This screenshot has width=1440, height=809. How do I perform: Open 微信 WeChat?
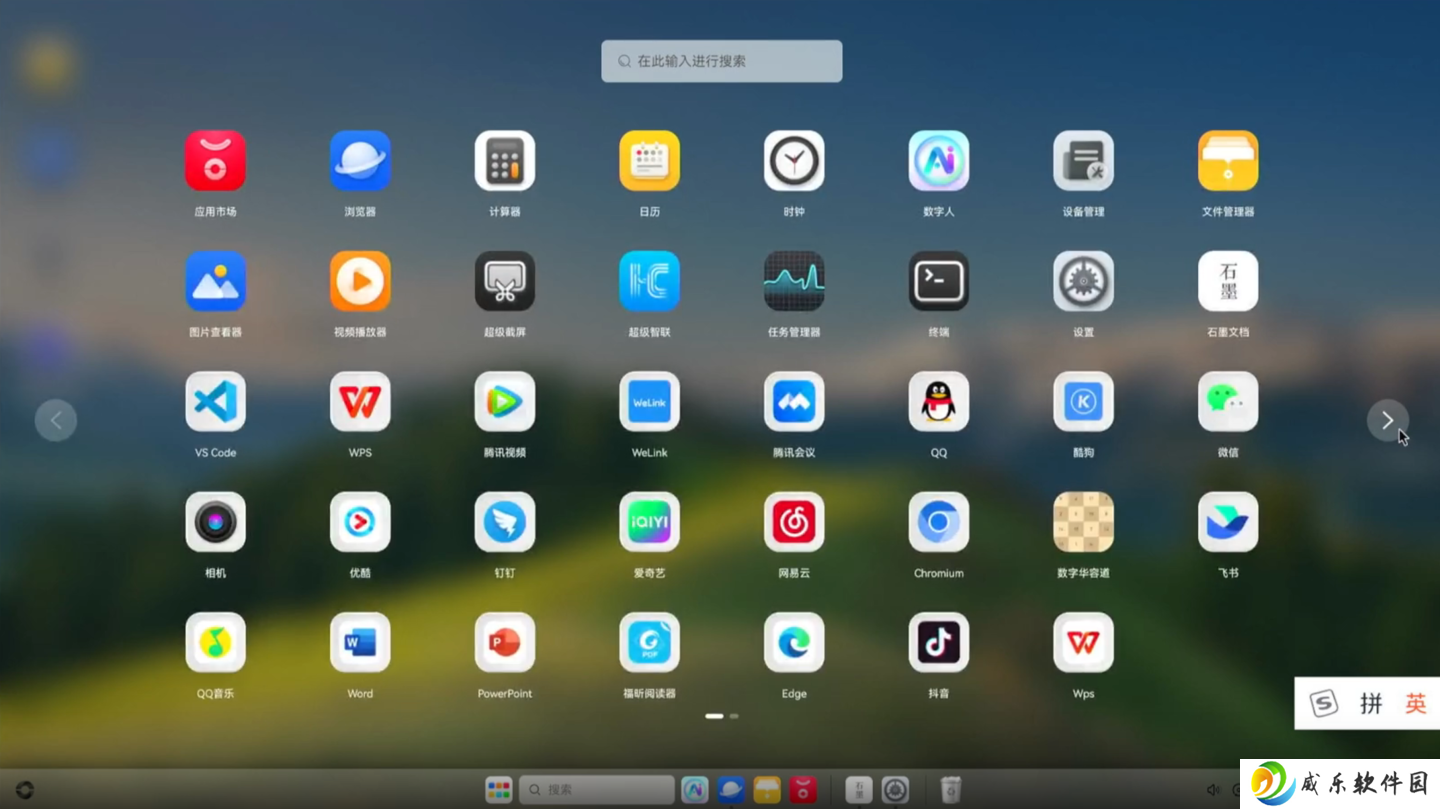[x=1228, y=402]
